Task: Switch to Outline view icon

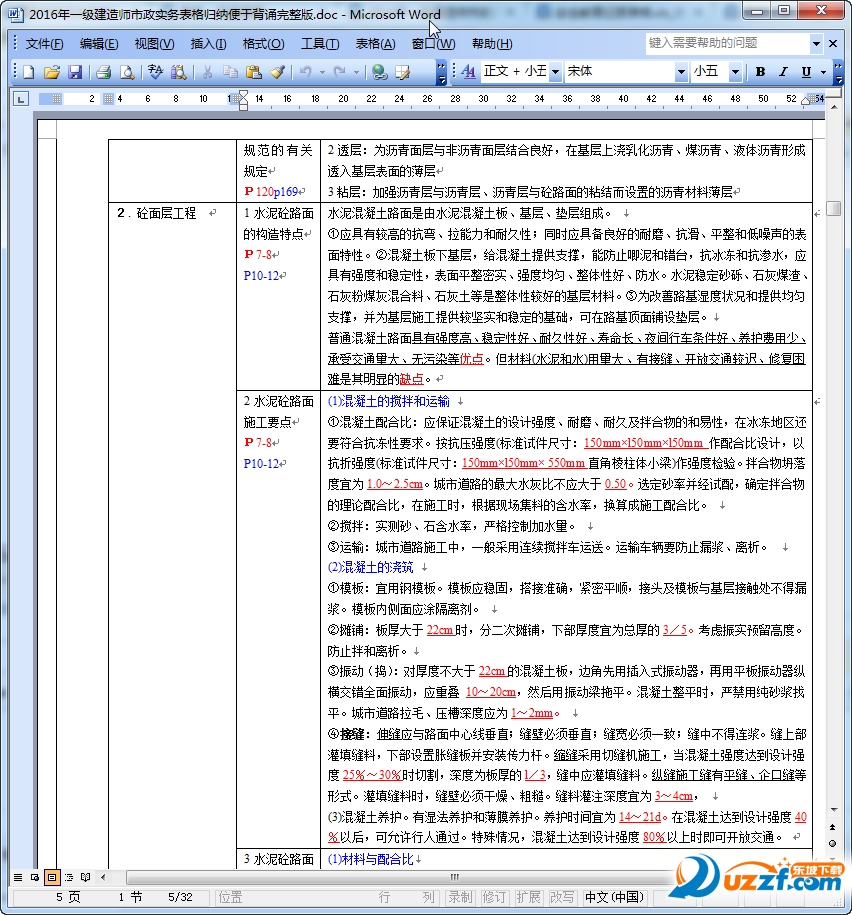Action: (x=69, y=876)
